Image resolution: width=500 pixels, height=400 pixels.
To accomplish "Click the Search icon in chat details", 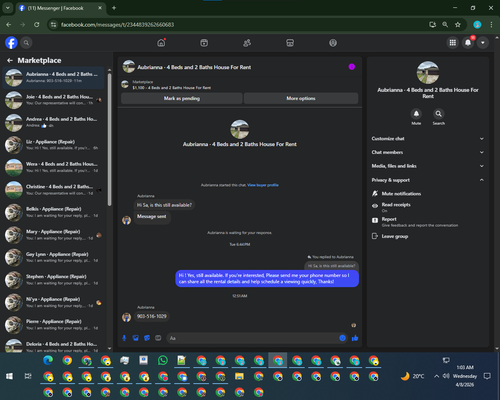I will pos(439,114).
